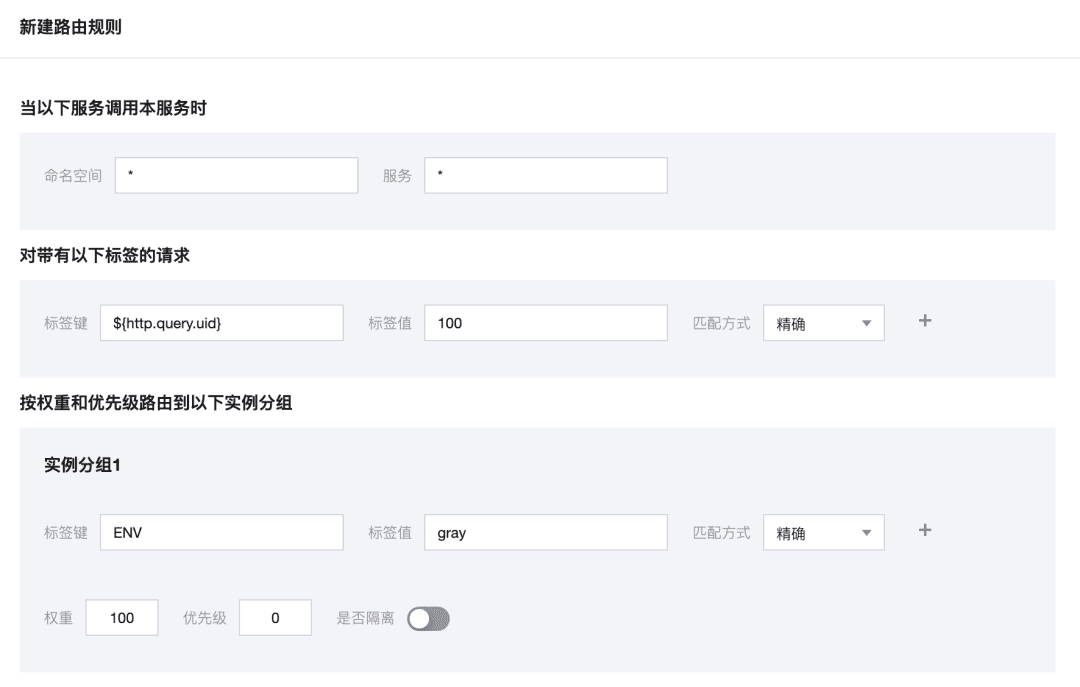Click the 新建路由规则 page title

pos(71,27)
